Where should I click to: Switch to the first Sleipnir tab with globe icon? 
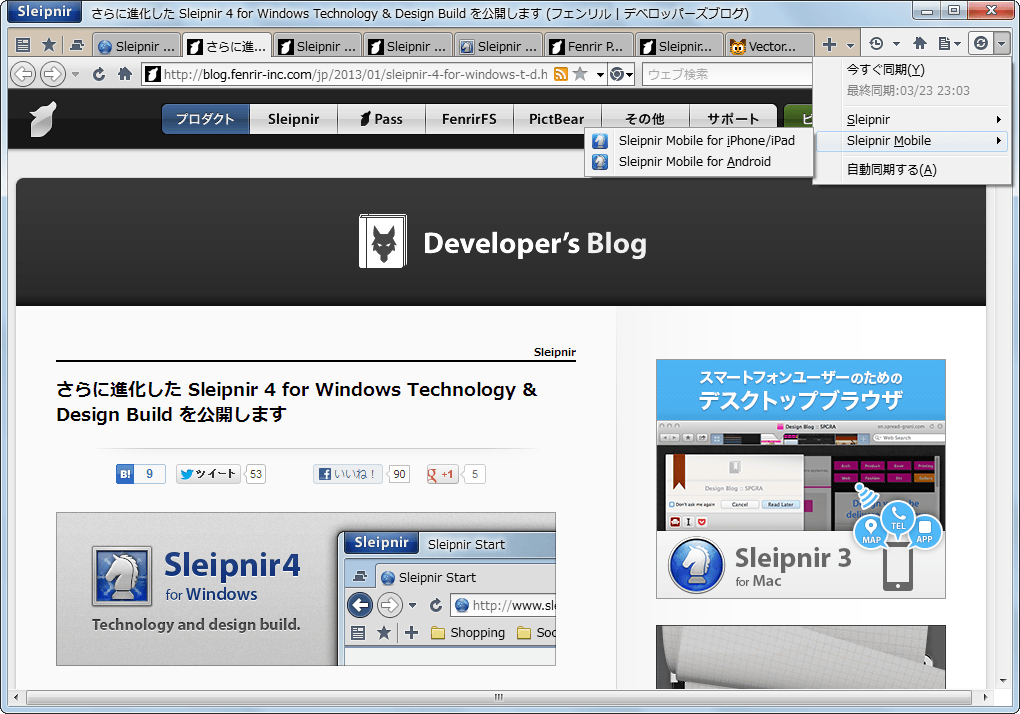point(137,46)
